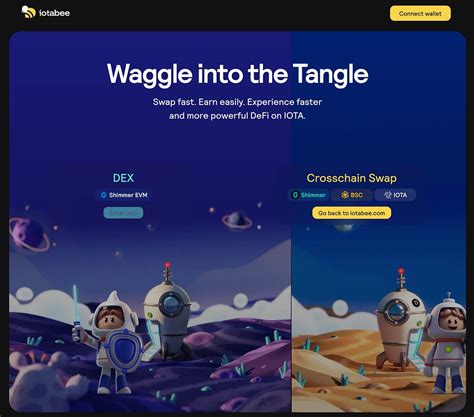Click the iotabee bee logo icon
The image size is (474, 417).
click(28, 12)
